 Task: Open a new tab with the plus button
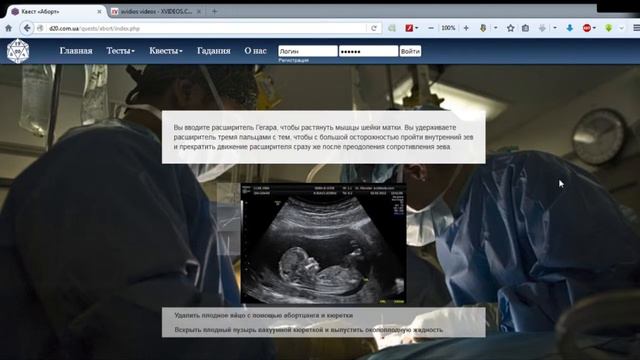coord(214,11)
